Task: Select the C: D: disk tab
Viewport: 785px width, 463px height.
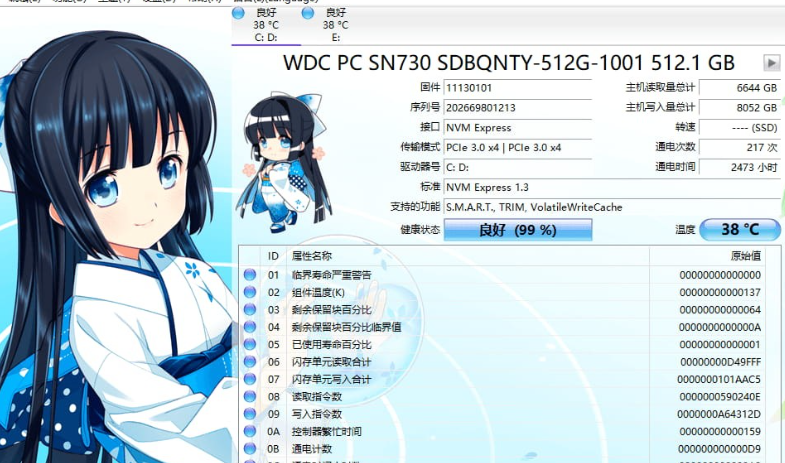Action: (266, 25)
